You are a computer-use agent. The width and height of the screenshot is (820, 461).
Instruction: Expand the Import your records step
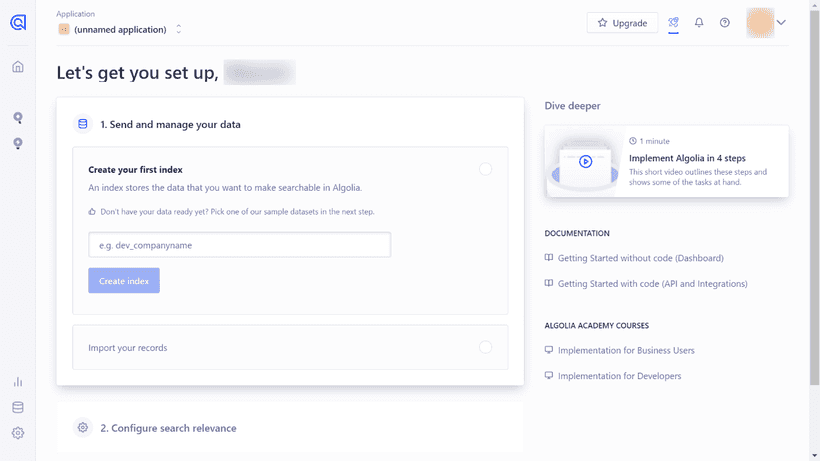click(290, 347)
